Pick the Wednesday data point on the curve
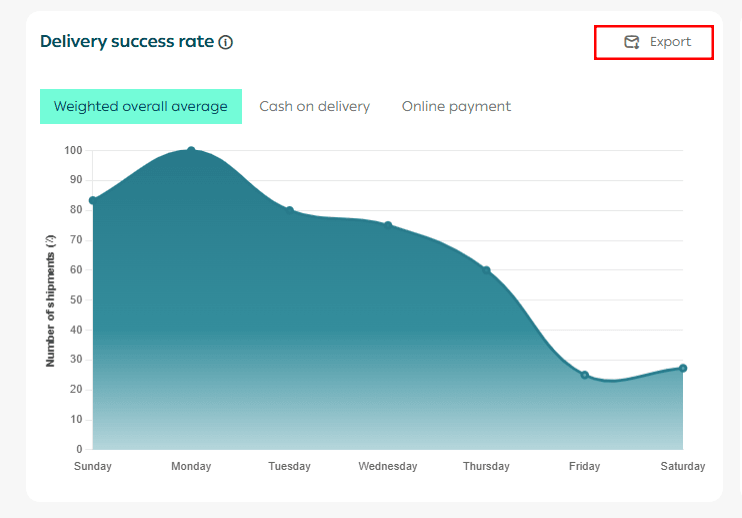Image resolution: width=742 pixels, height=518 pixels. click(x=388, y=225)
